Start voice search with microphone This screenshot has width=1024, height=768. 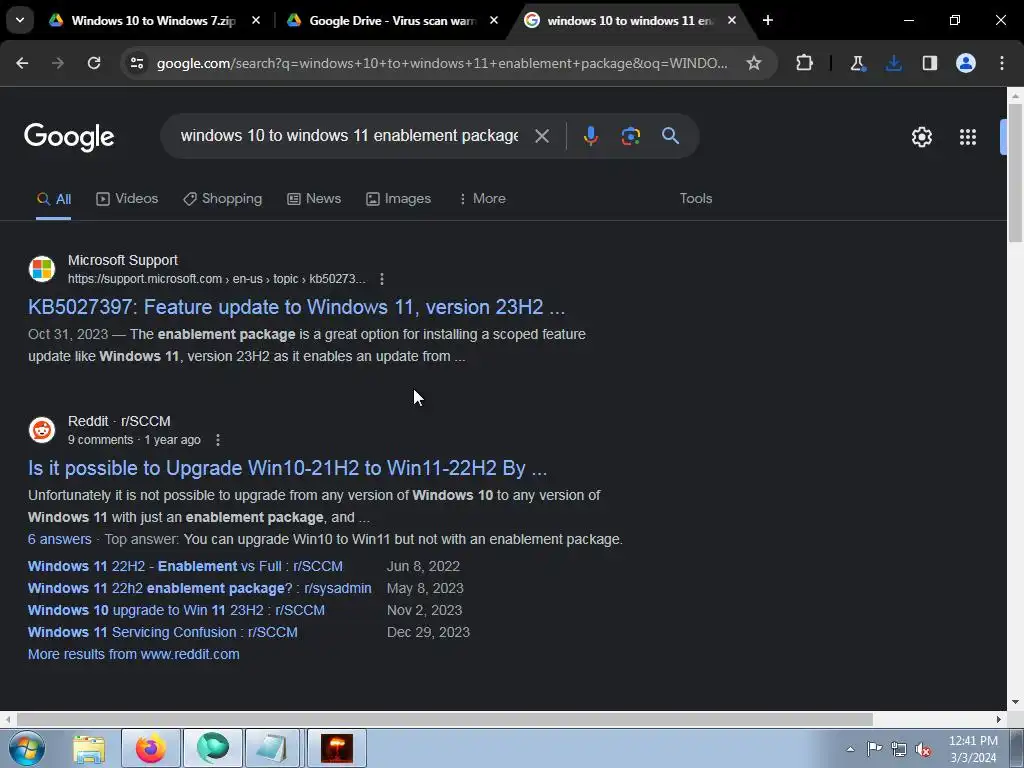pos(590,136)
